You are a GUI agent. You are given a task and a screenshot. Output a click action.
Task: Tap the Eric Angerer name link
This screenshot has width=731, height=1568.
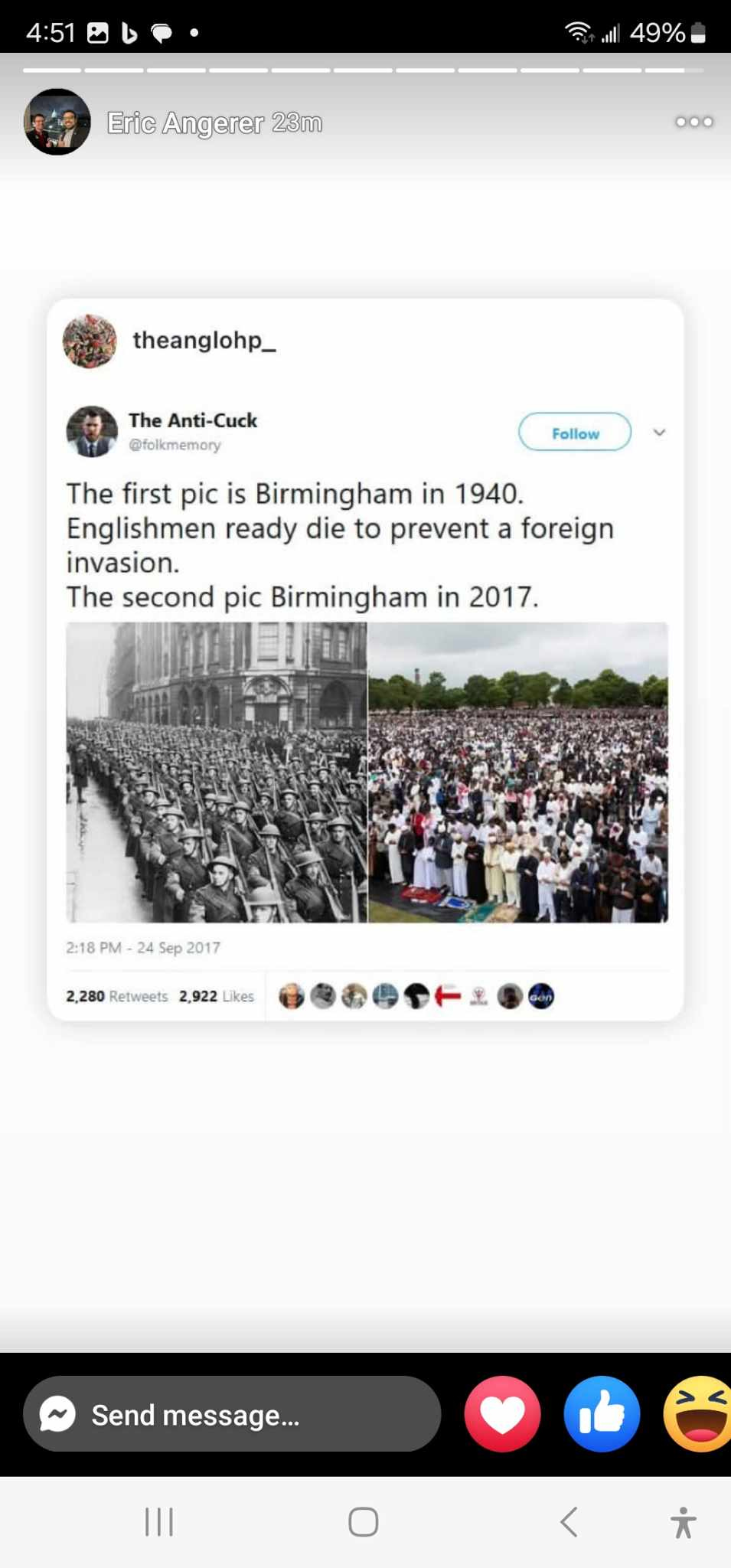[x=185, y=122]
